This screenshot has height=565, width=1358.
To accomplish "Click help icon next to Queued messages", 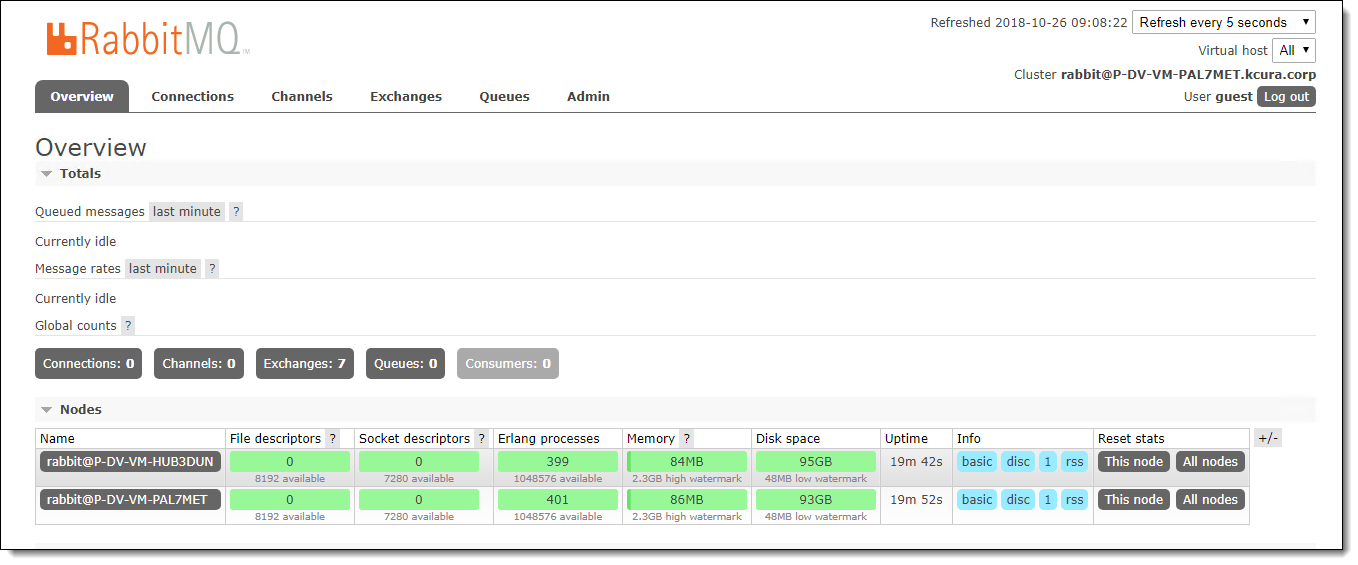I will 236,212.
